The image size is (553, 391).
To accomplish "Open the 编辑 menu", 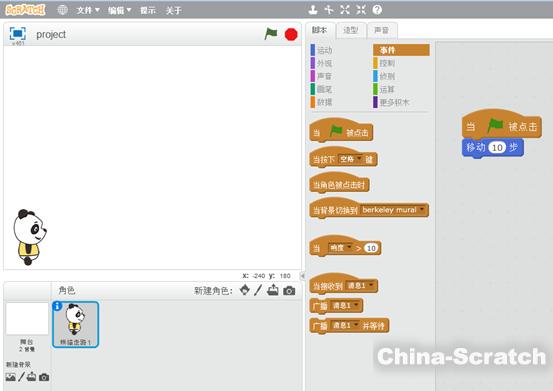I will 120,10.
